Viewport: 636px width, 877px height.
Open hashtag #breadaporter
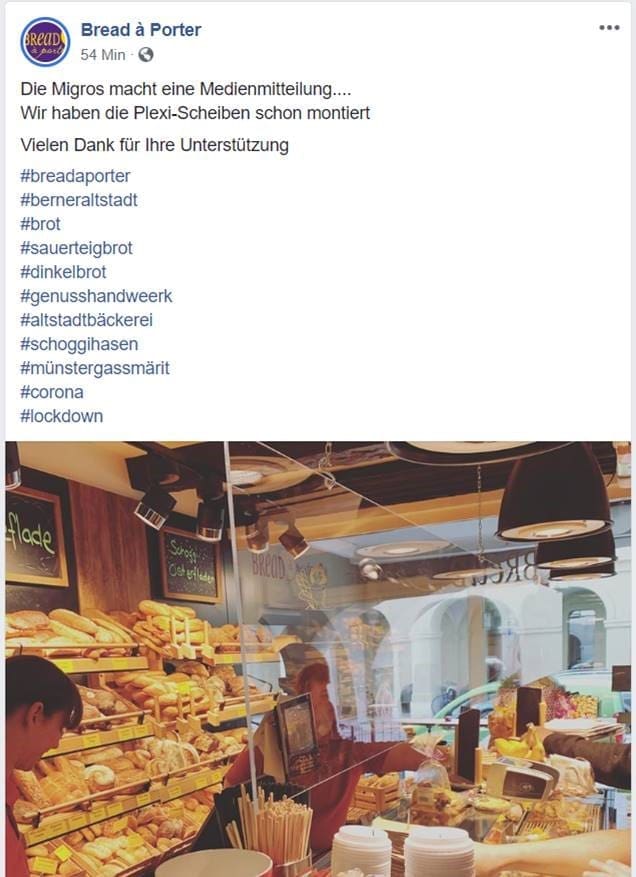point(75,176)
